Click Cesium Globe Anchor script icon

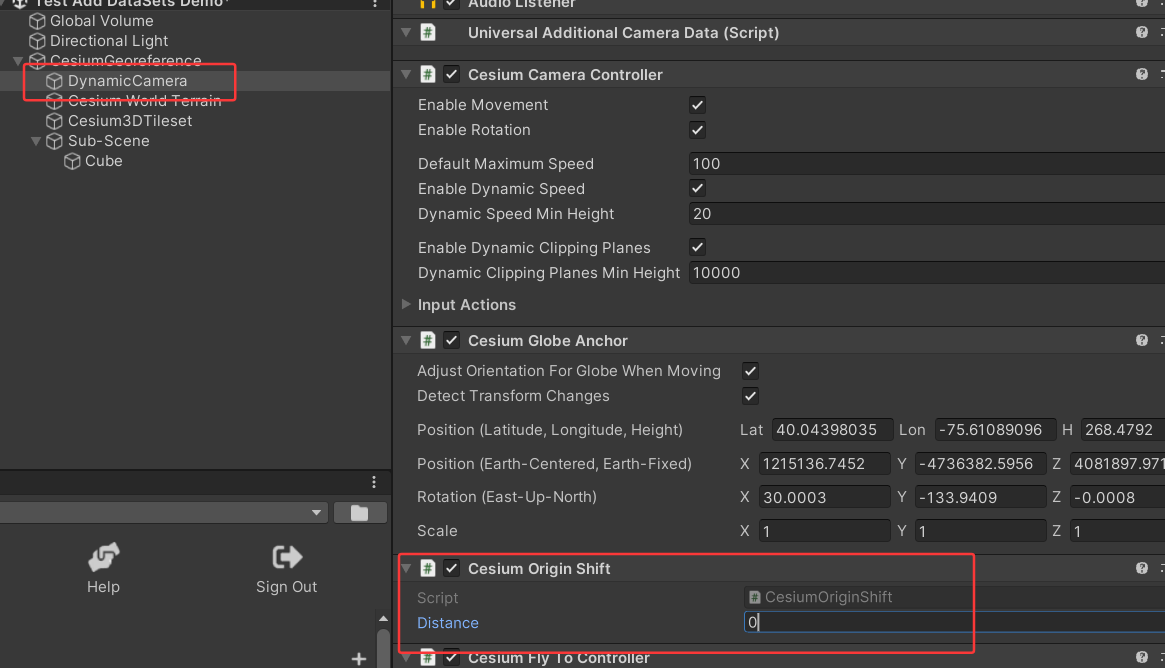(428, 340)
